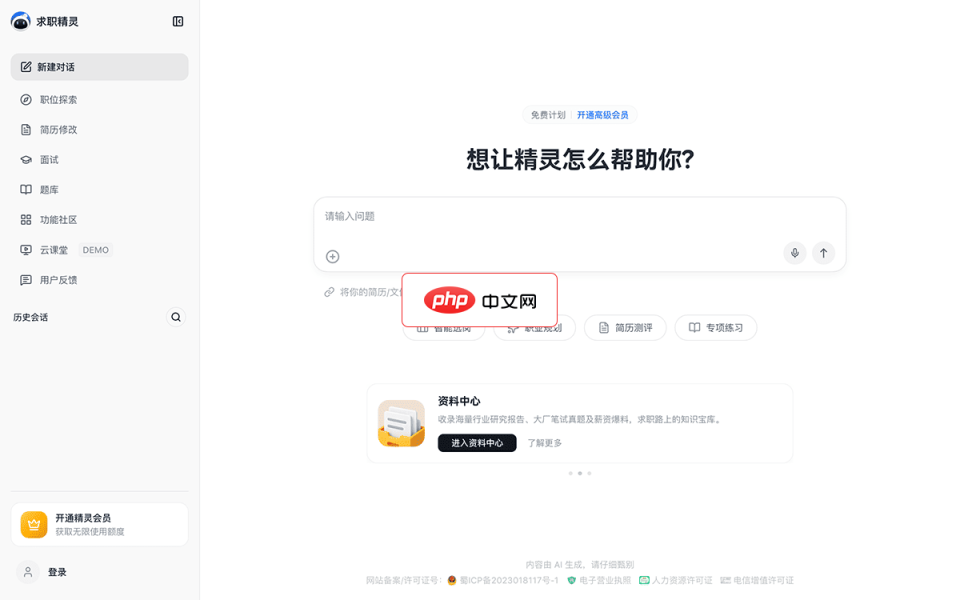
Task: Activate the microphone voice input
Action: click(795, 253)
